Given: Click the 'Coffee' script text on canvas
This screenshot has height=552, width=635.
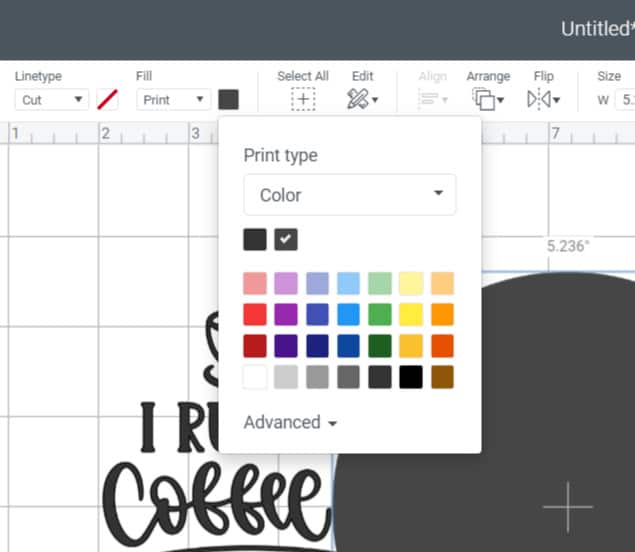Looking at the screenshot, I should tap(217, 504).
